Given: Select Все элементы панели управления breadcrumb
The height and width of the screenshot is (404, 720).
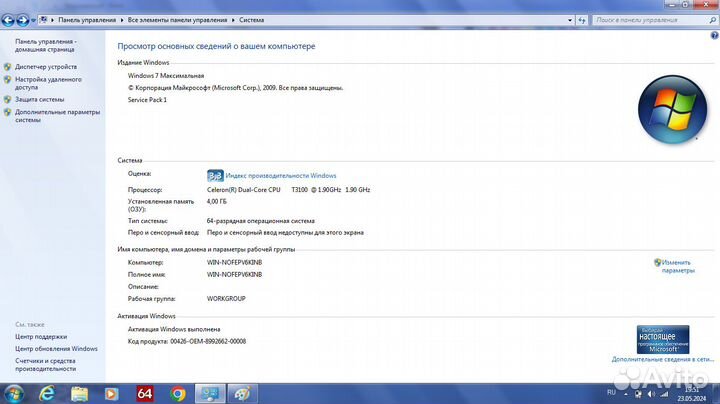Looking at the screenshot, I should click(x=180, y=18).
